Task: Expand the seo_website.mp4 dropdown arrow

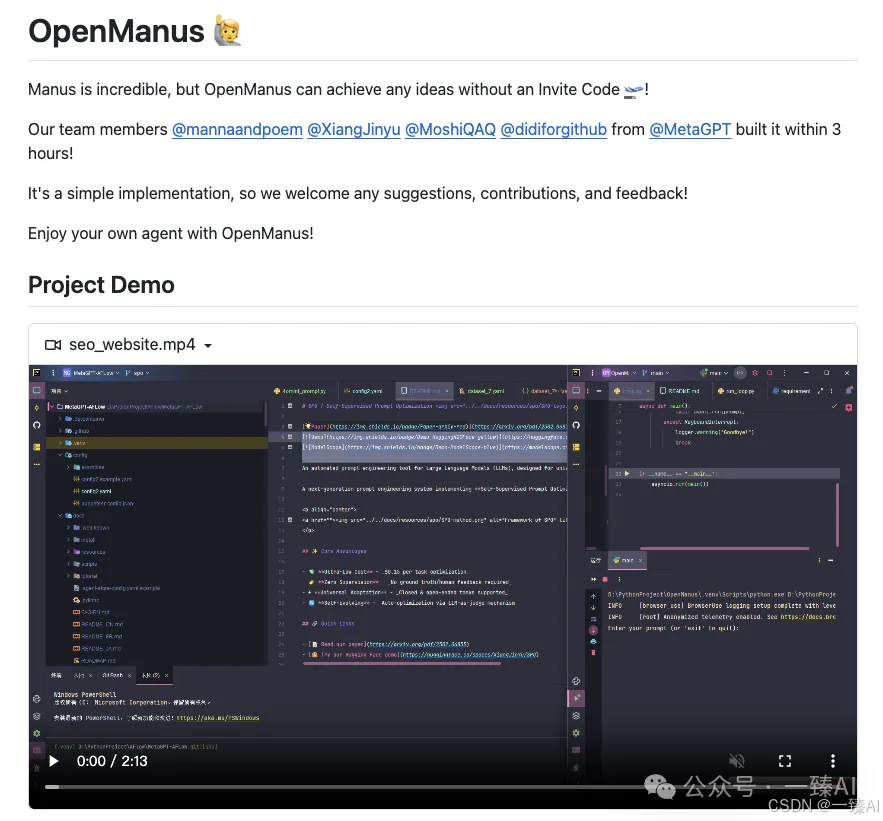Action: (x=208, y=346)
